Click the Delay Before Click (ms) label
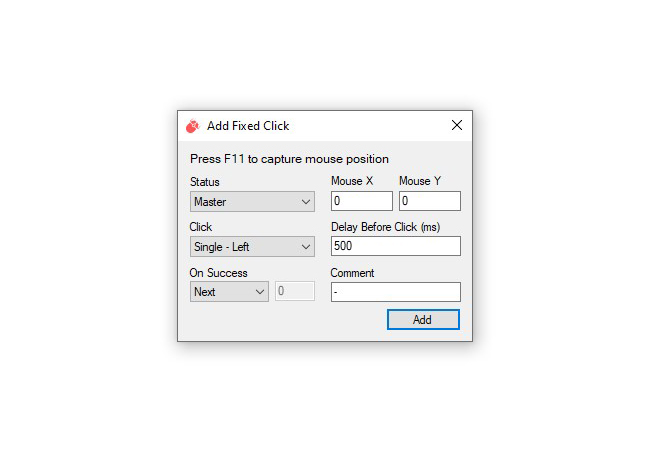This screenshot has height=449, width=650. (x=386, y=227)
